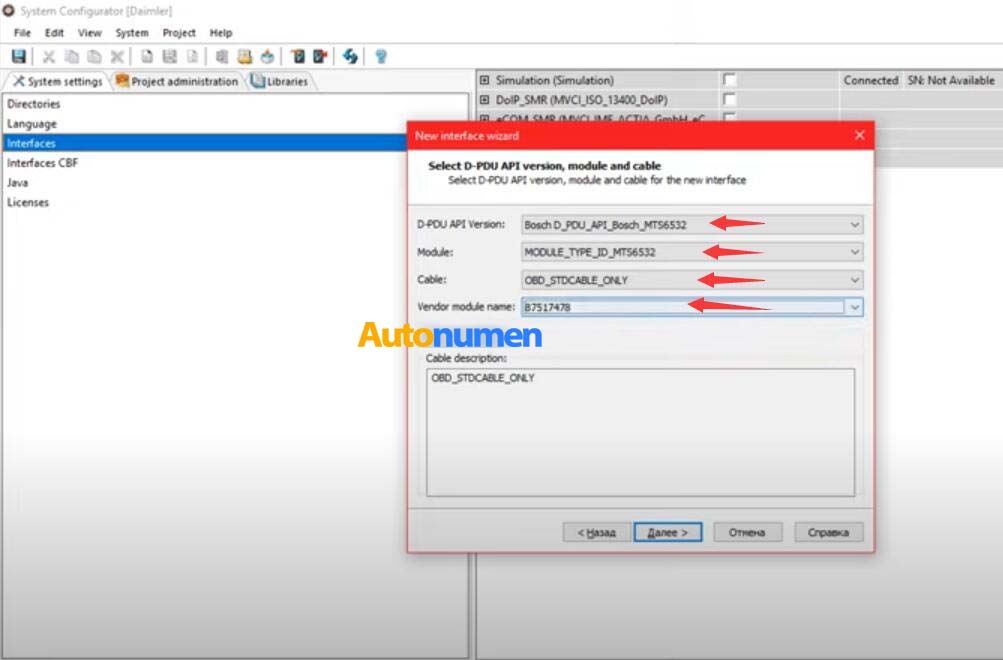Open the D-PDU API Version dropdown
Screen dimensions: 1003x660
(x=854, y=225)
